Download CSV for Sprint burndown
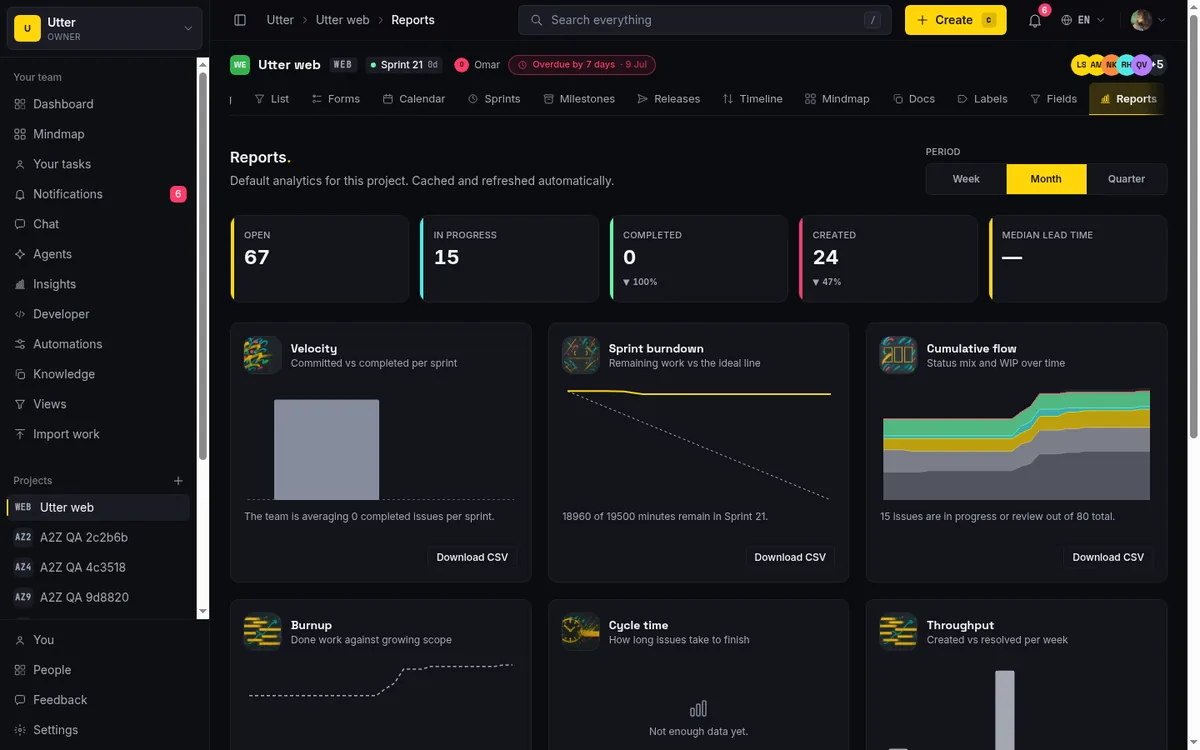1200x750 pixels. tap(790, 557)
